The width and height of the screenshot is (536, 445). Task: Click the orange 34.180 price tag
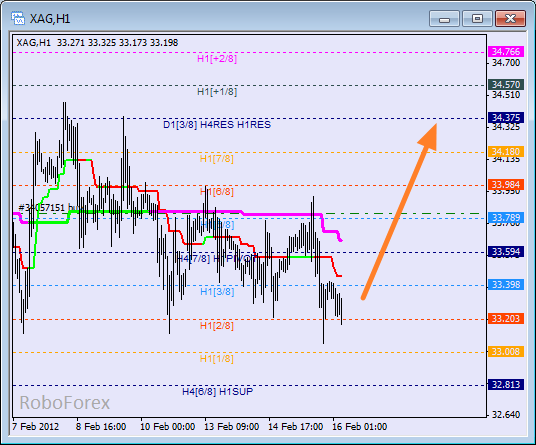coord(506,151)
